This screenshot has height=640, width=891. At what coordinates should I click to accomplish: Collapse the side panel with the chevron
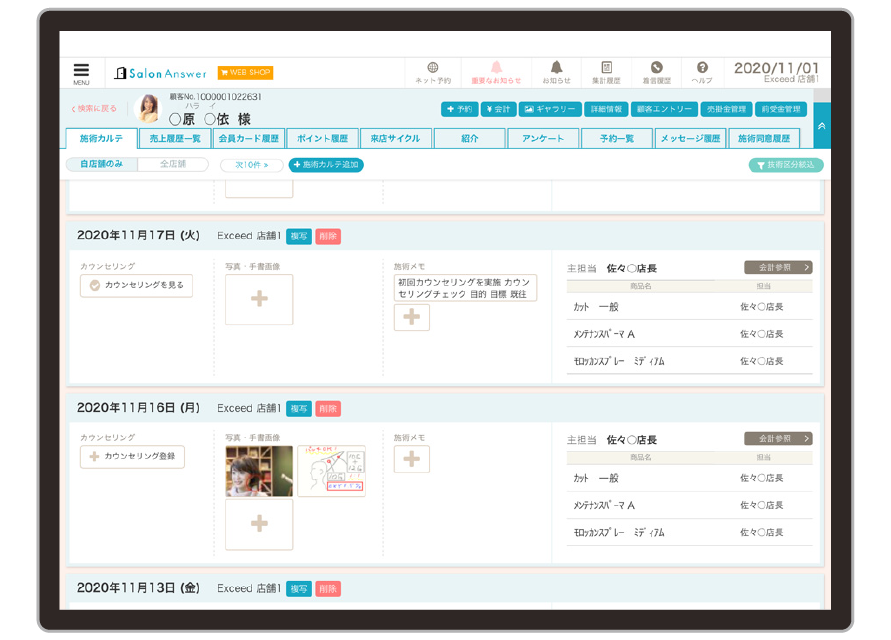pyautogui.click(x=821, y=126)
